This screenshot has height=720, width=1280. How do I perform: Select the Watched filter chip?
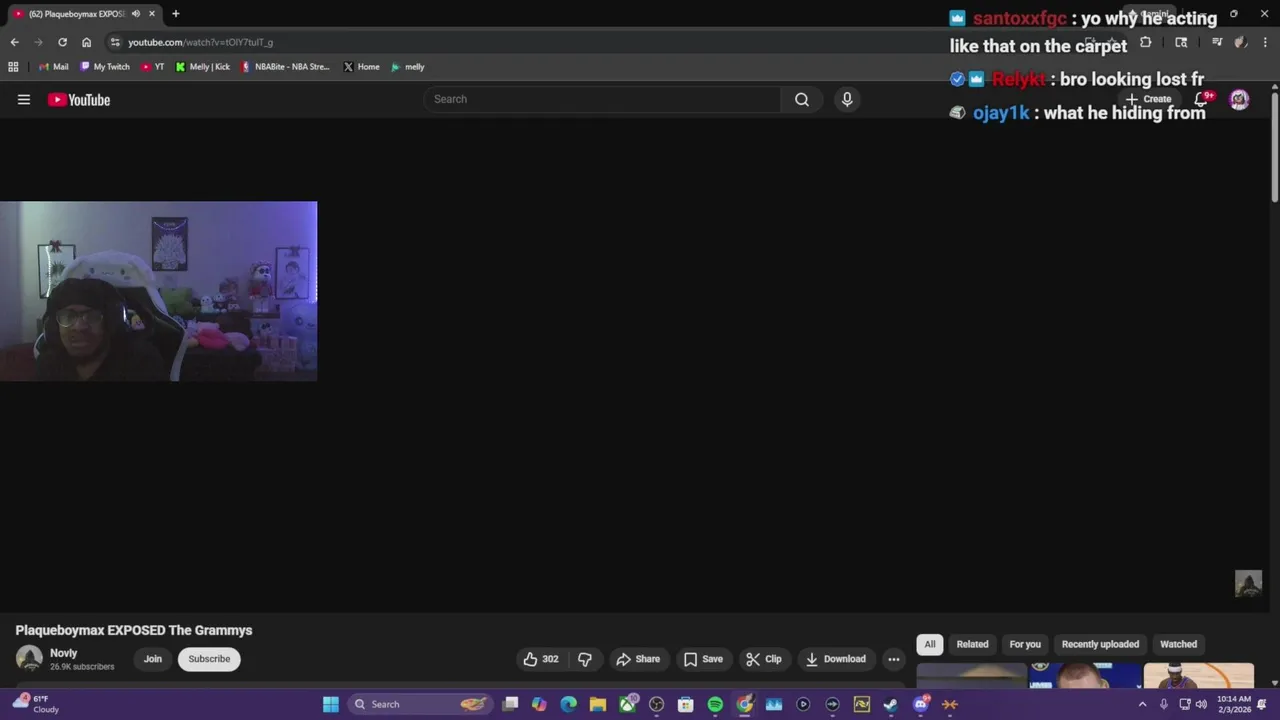tap(1178, 644)
